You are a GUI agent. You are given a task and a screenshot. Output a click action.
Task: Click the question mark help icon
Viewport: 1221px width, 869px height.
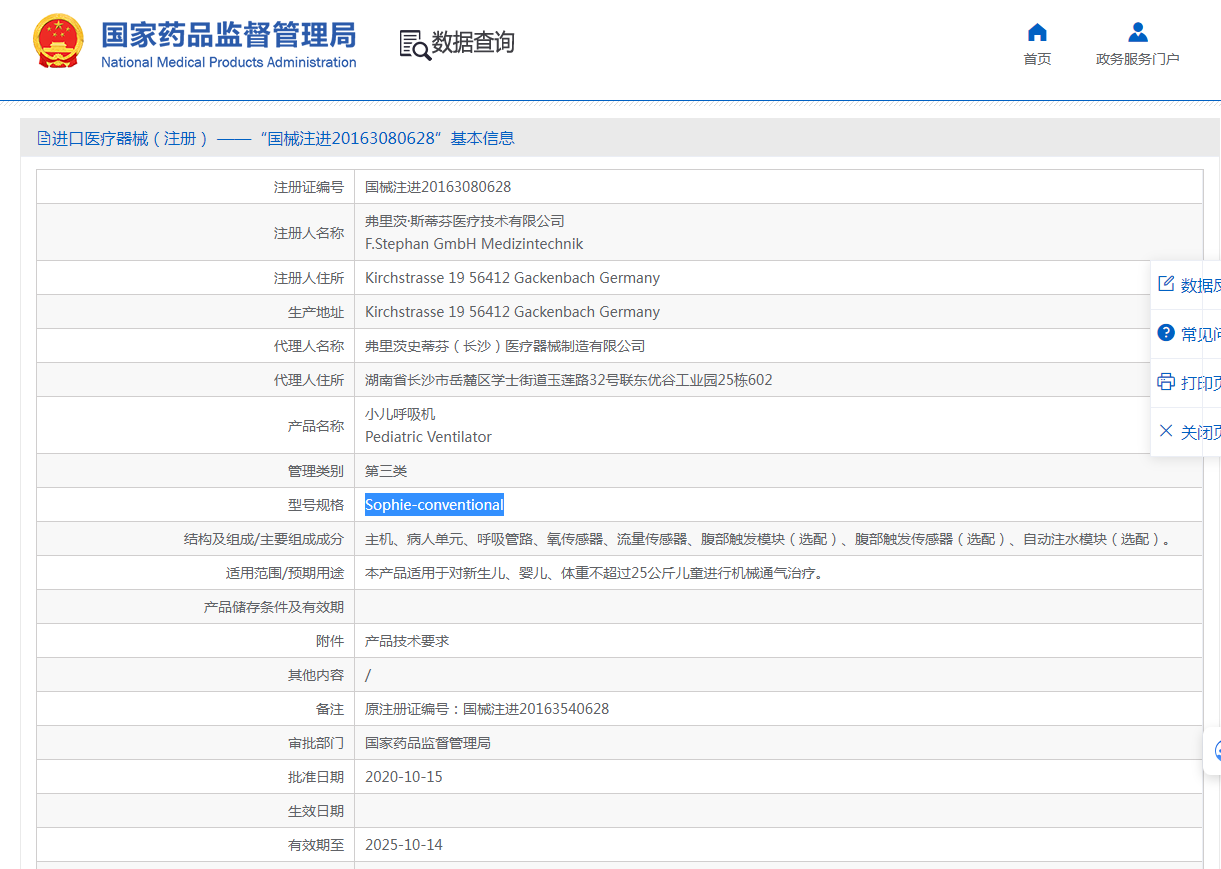point(1165,333)
